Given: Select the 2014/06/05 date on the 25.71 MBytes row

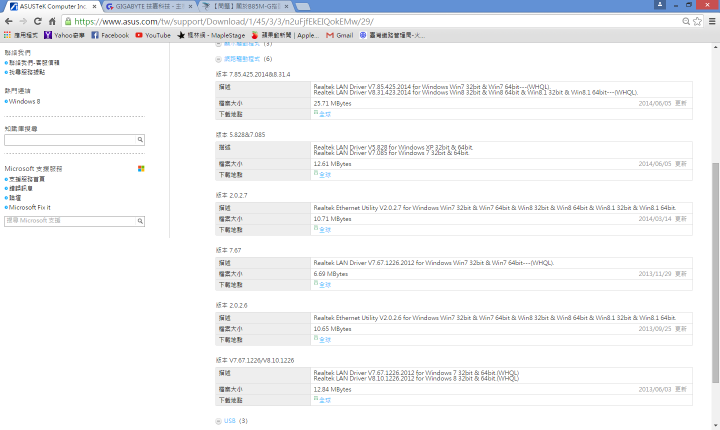Looking at the screenshot, I should 655,103.
